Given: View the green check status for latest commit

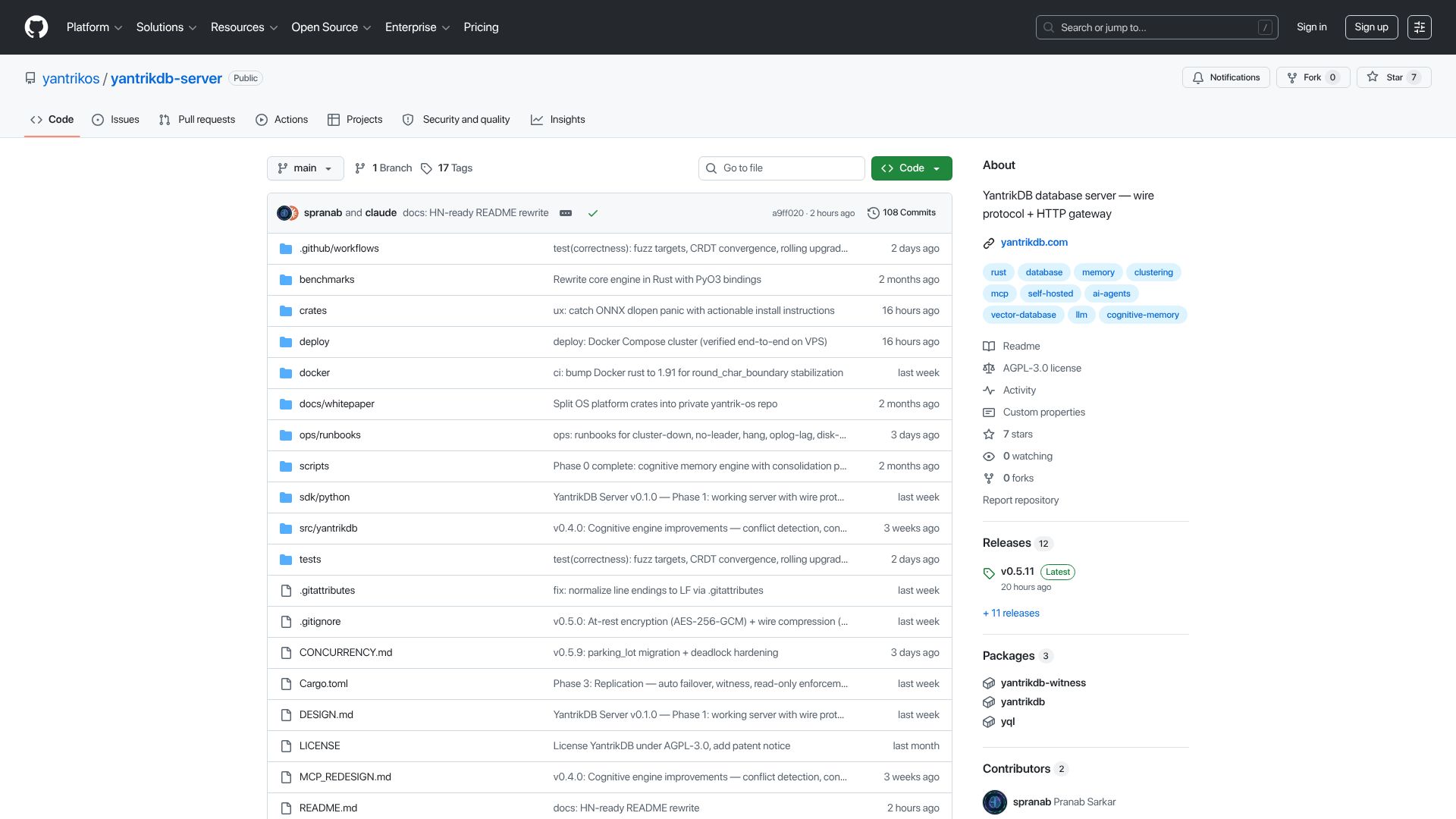Looking at the screenshot, I should 593,213.
